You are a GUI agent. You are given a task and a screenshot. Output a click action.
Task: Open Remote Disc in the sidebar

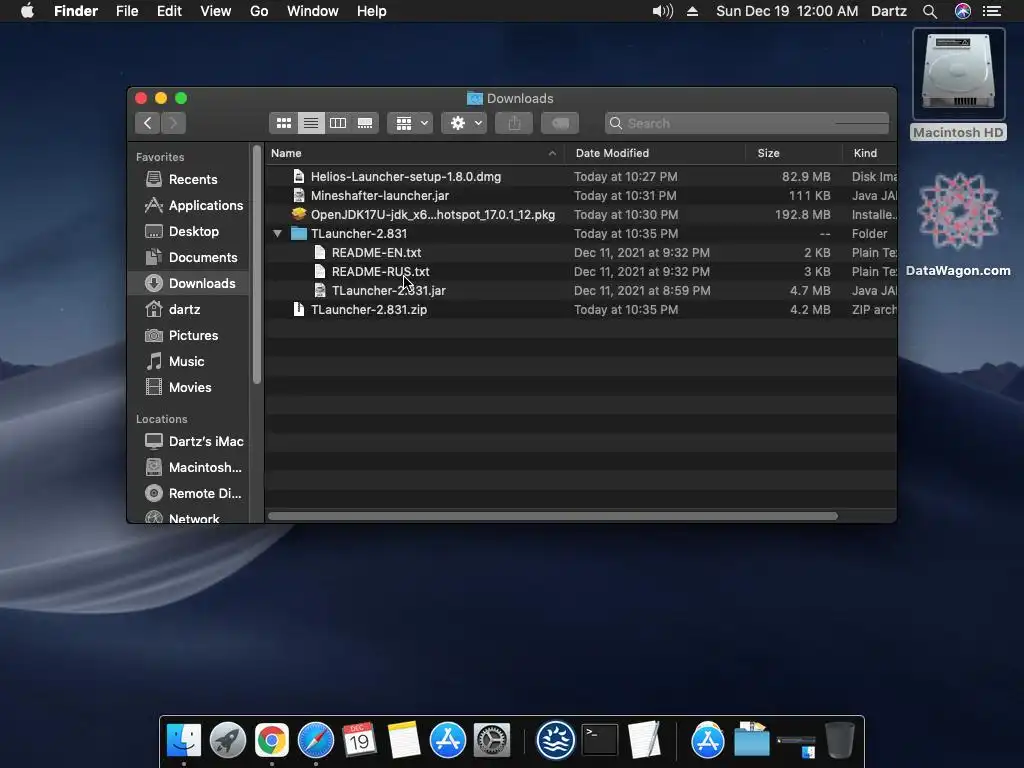coord(189,494)
